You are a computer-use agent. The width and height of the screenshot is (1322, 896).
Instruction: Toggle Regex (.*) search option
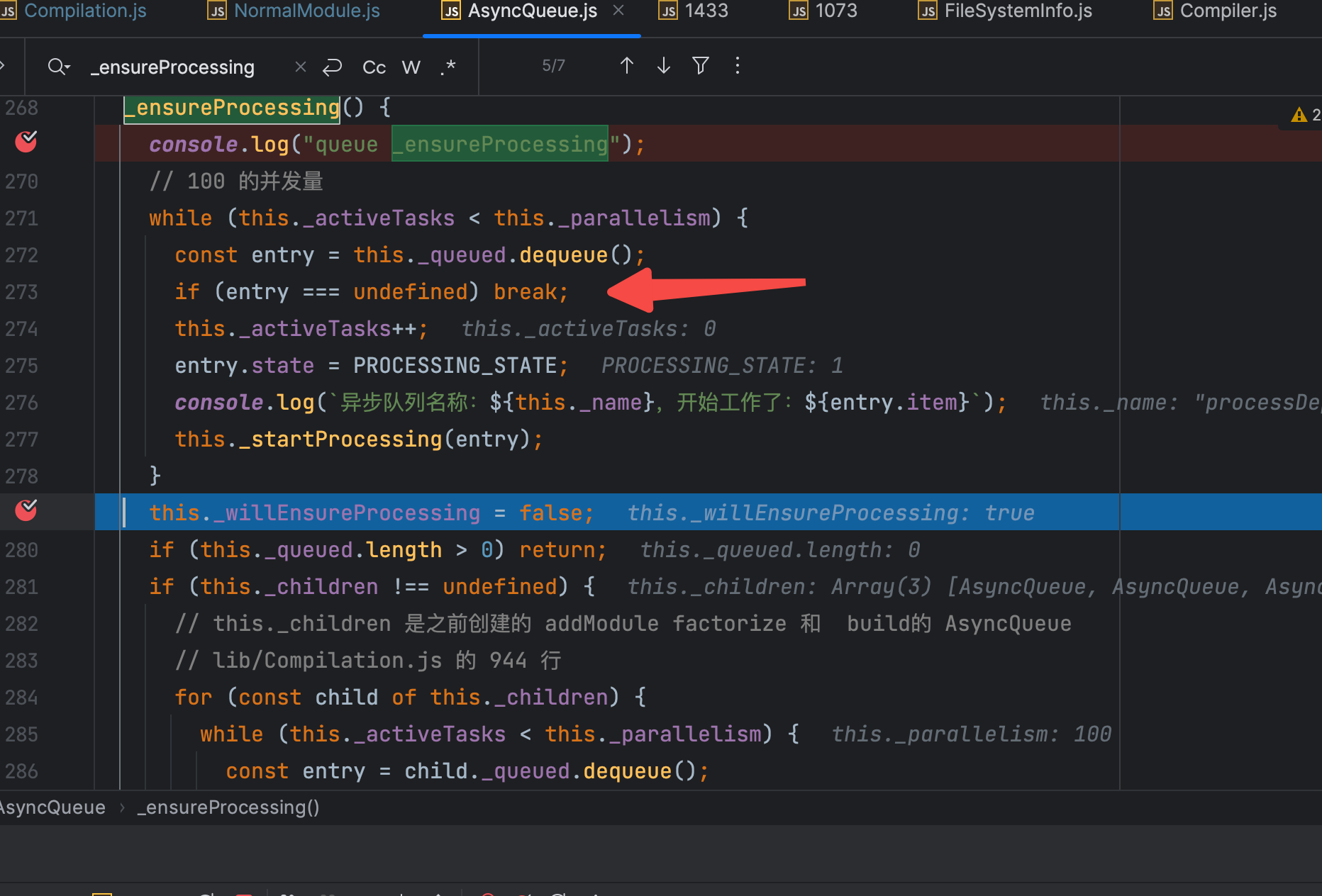pyautogui.click(x=448, y=67)
